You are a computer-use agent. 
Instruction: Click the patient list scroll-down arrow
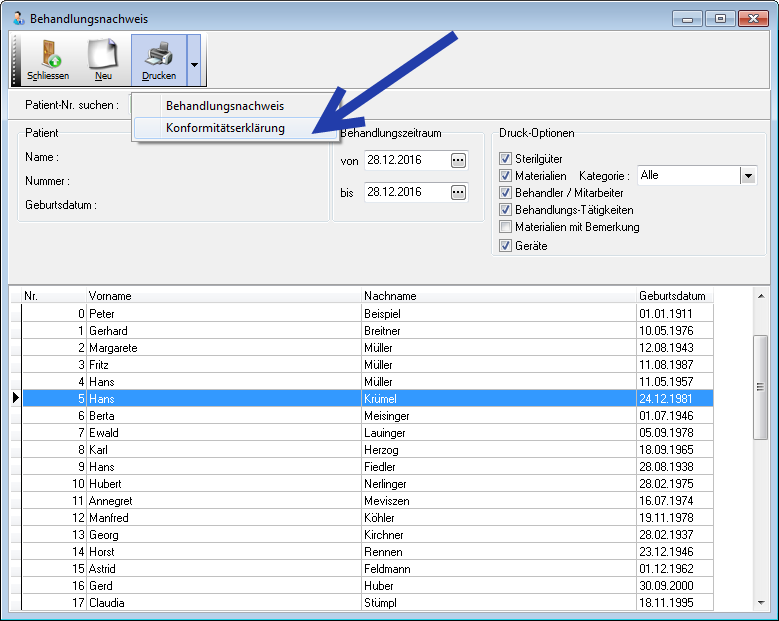click(x=761, y=603)
